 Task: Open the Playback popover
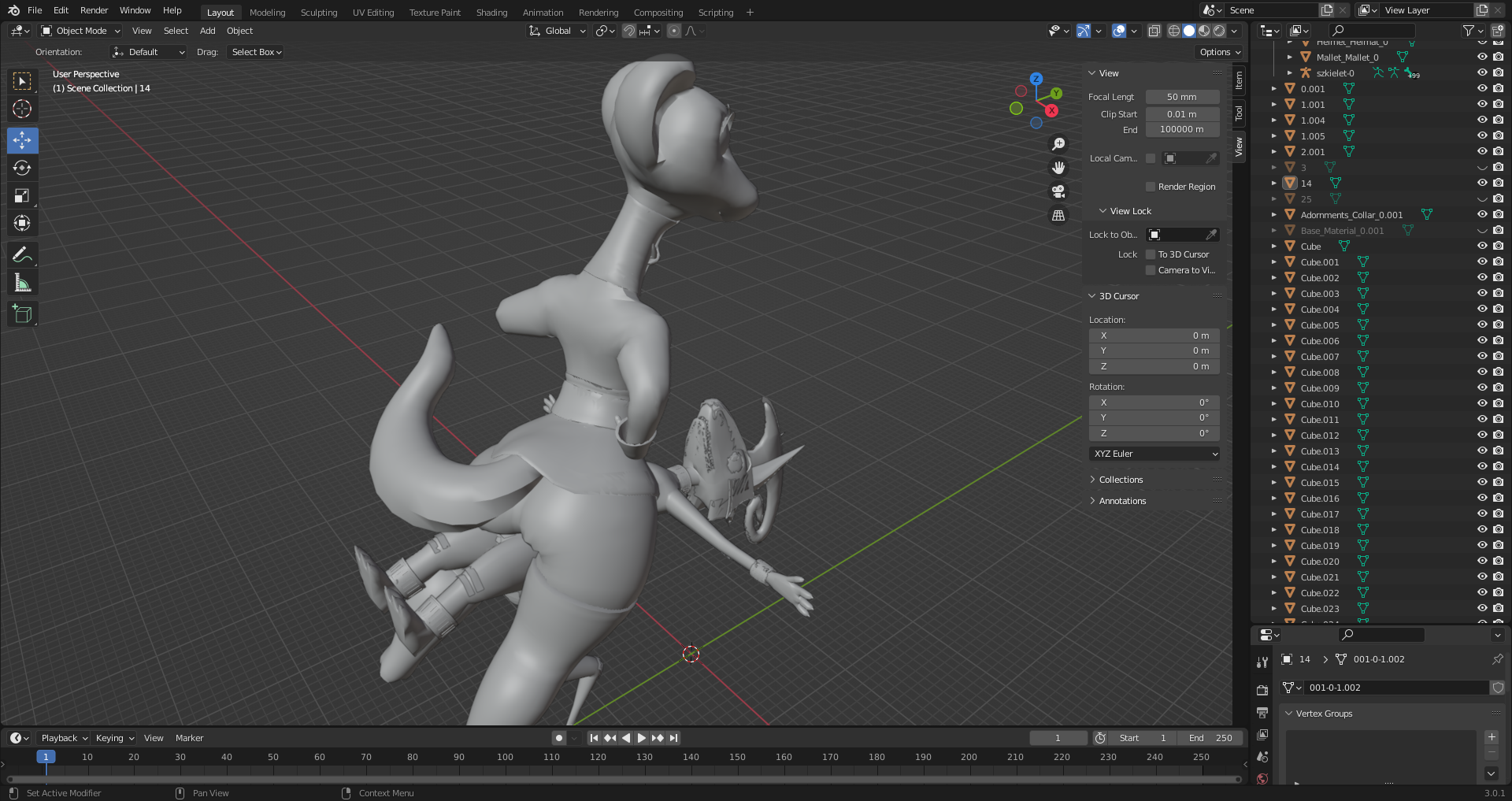[64, 738]
